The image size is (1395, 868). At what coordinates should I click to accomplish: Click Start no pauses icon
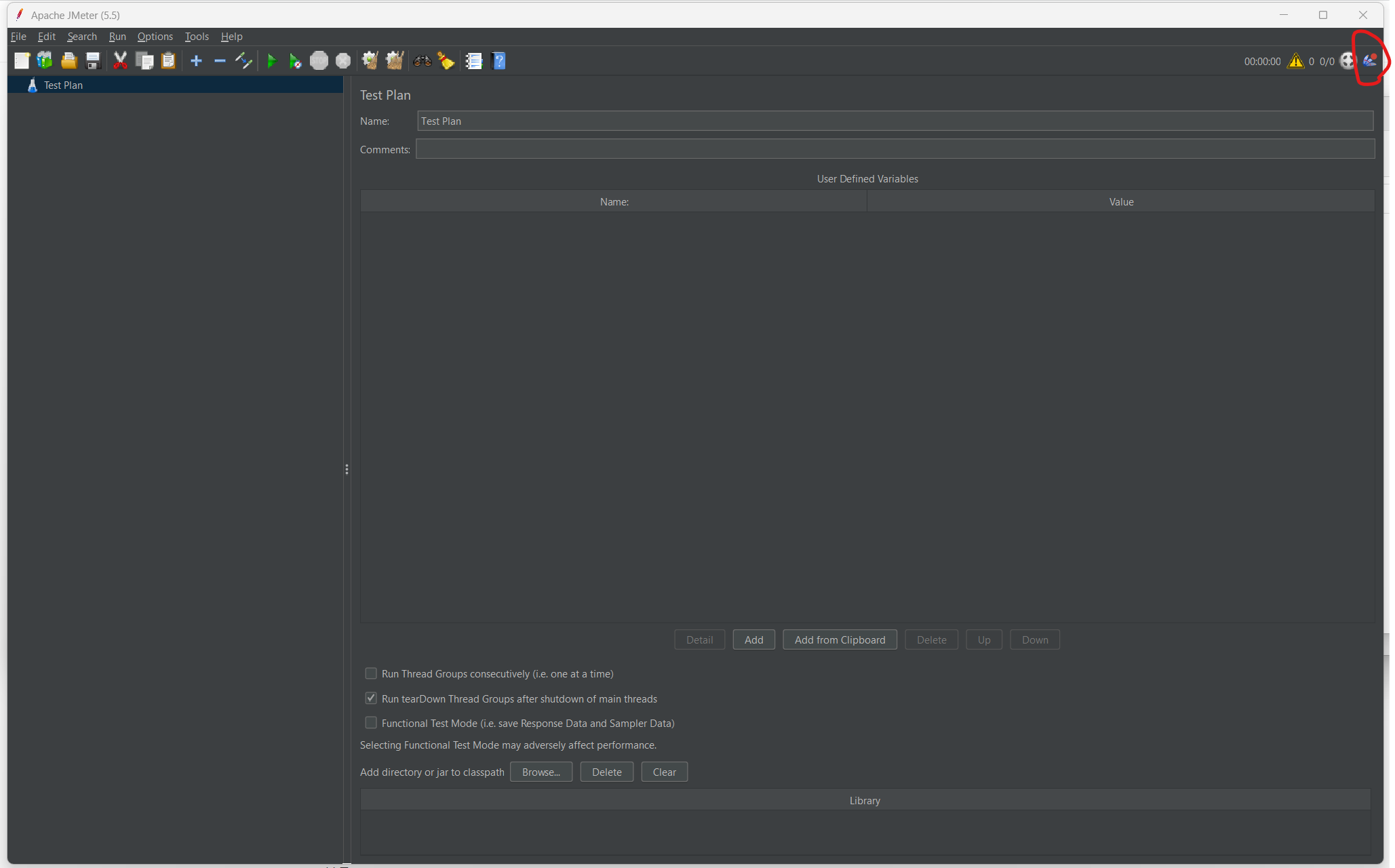(295, 61)
